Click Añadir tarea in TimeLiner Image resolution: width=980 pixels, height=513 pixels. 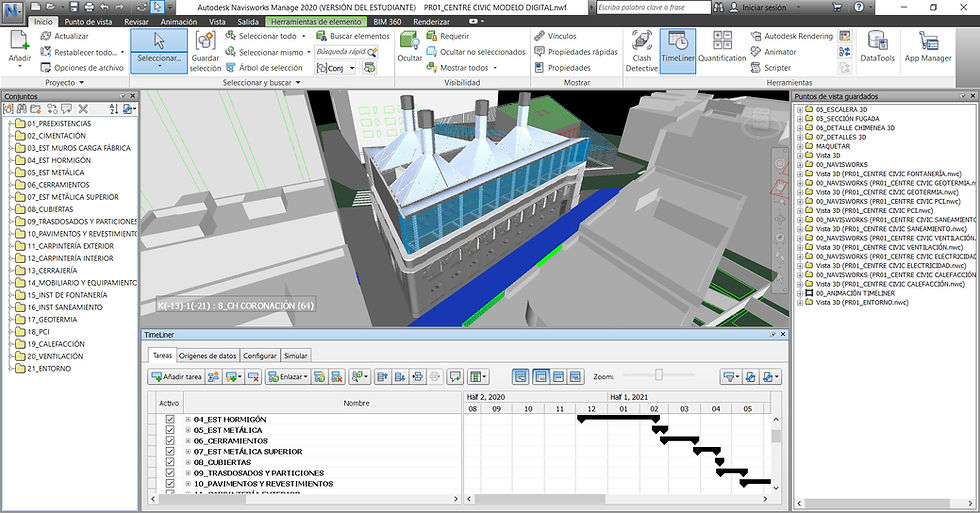176,377
